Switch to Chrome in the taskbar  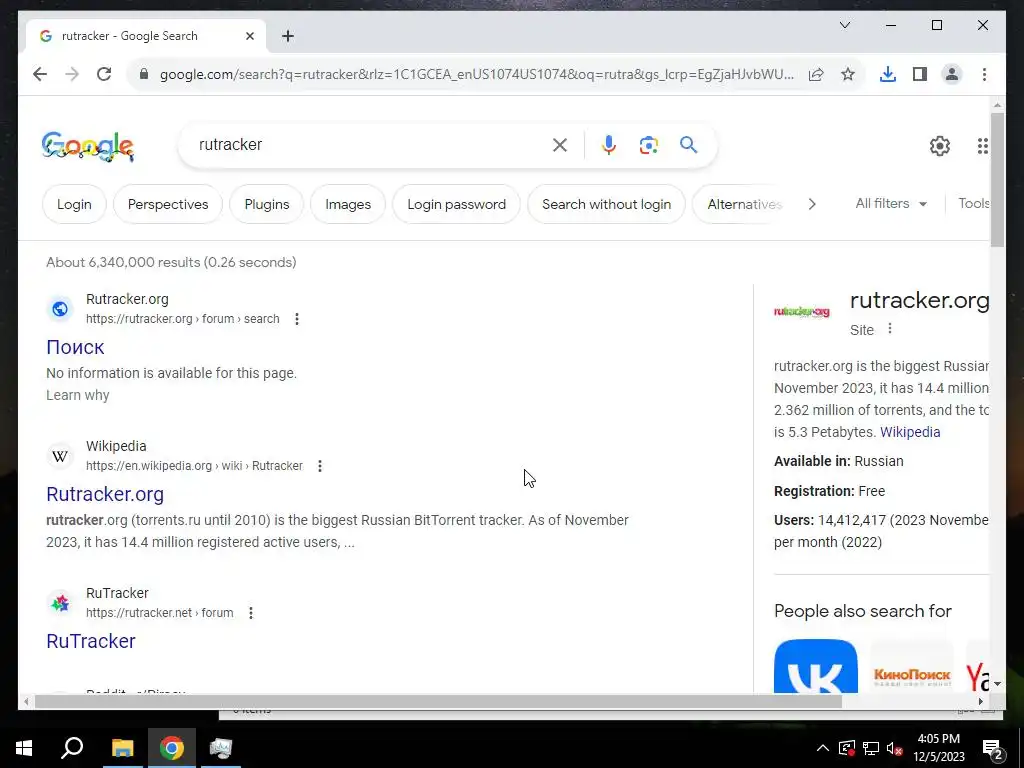point(172,748)
